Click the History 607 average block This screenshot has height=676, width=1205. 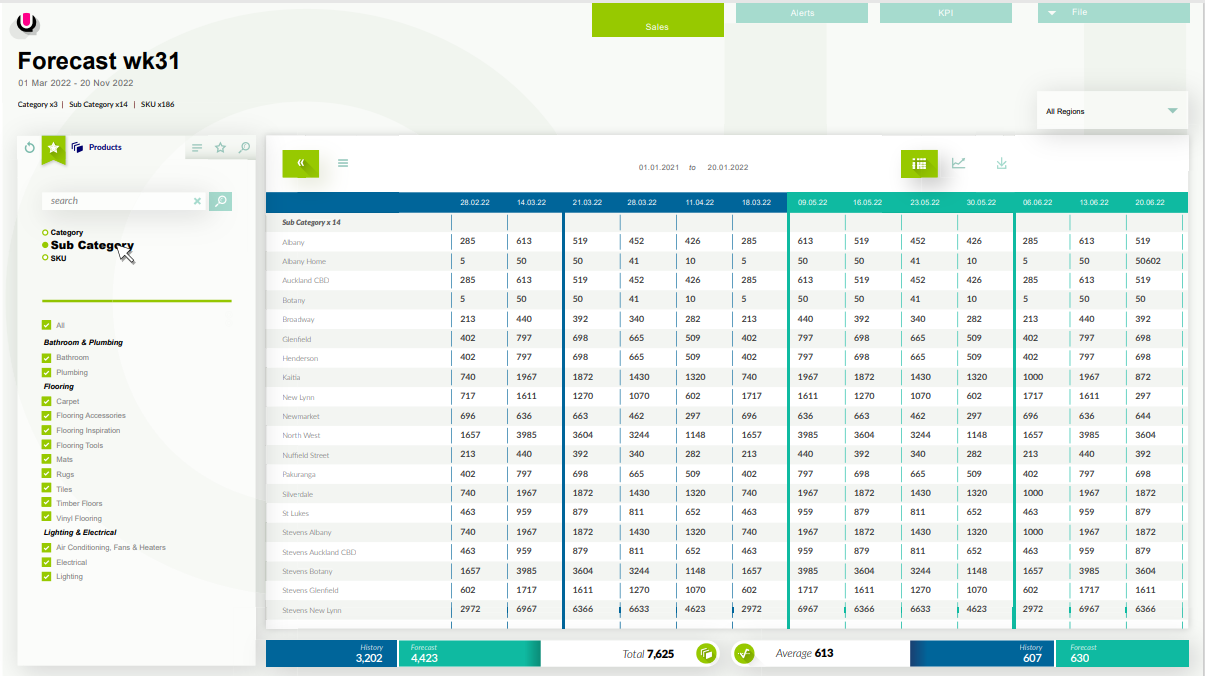coord(980,653)
